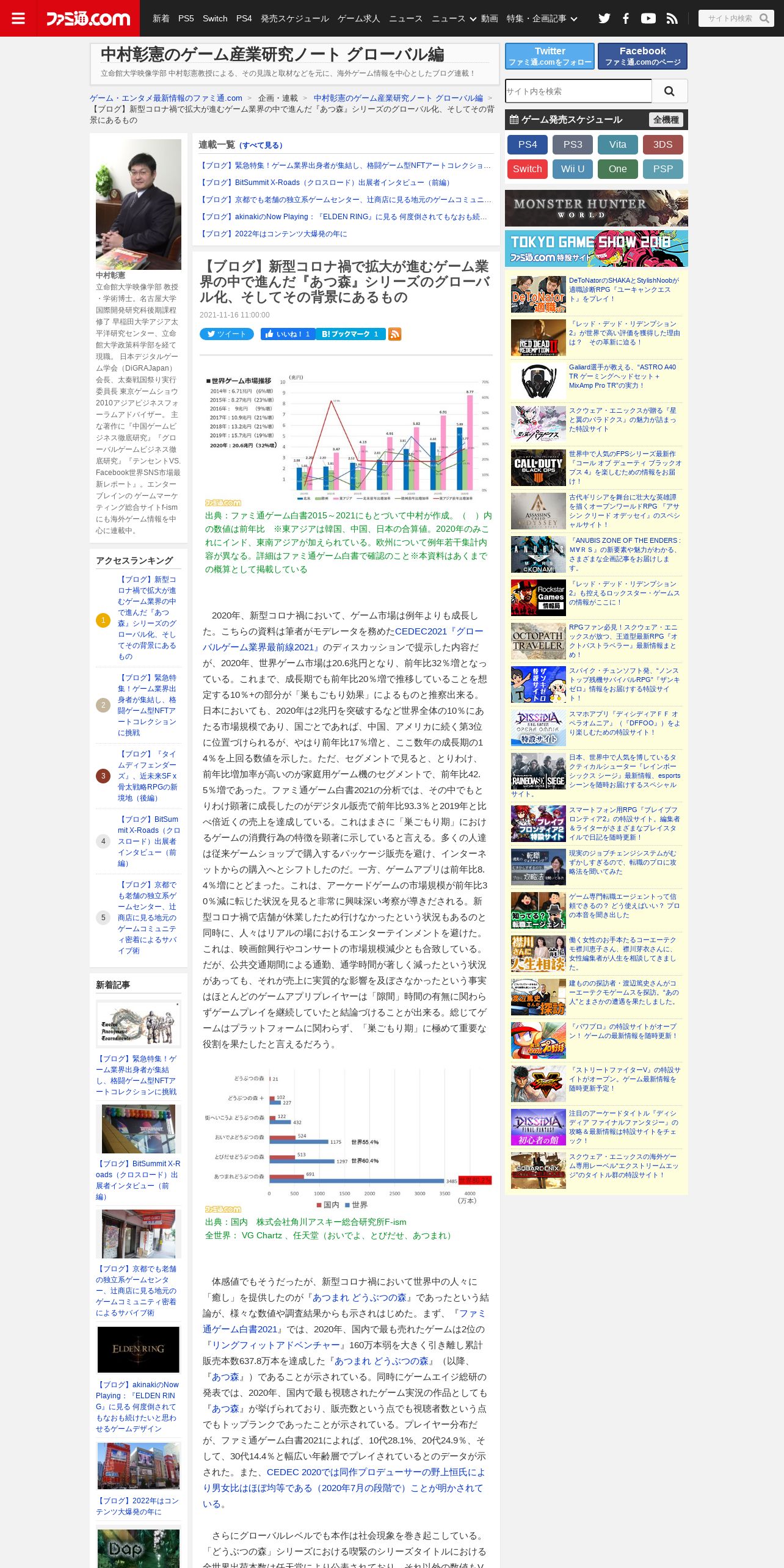Open the RSS feed icon in header
This screenshot has height=1568, width=784.
tap(672, 18)
